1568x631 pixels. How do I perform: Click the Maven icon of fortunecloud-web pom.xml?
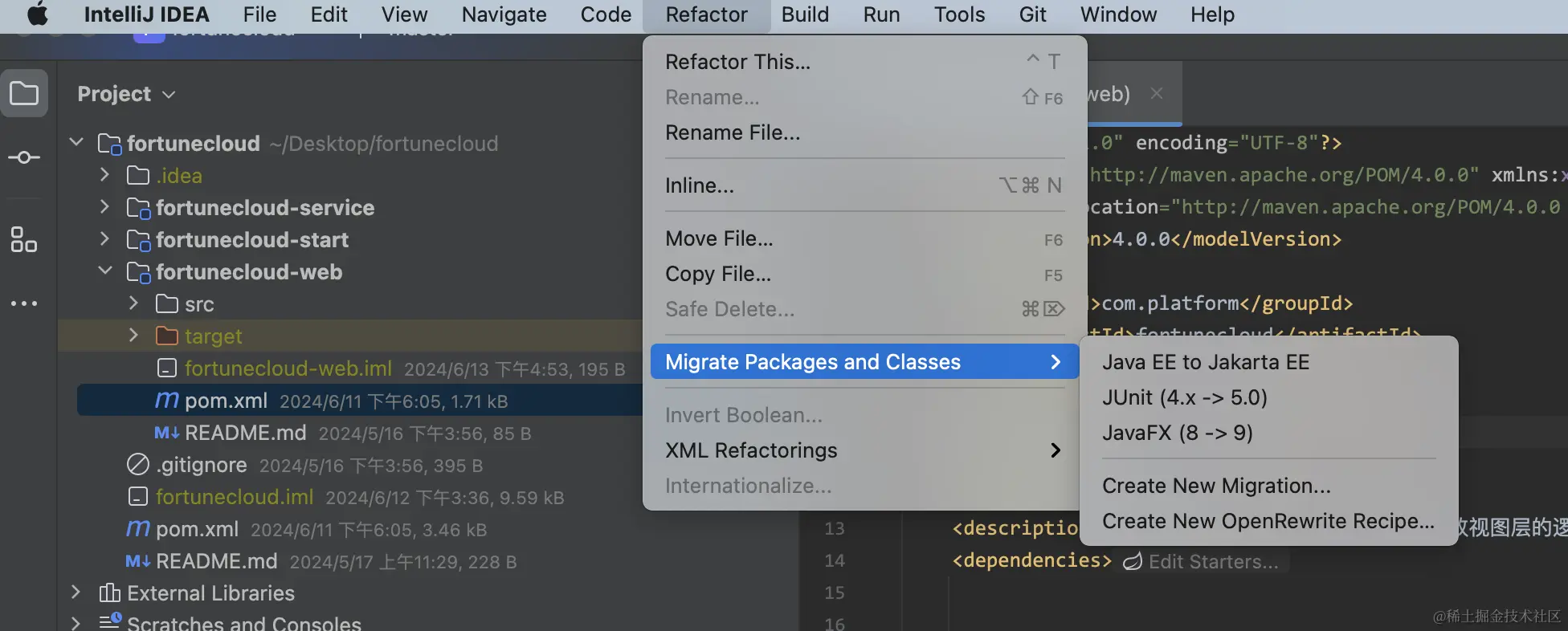(x=166, y=400)
